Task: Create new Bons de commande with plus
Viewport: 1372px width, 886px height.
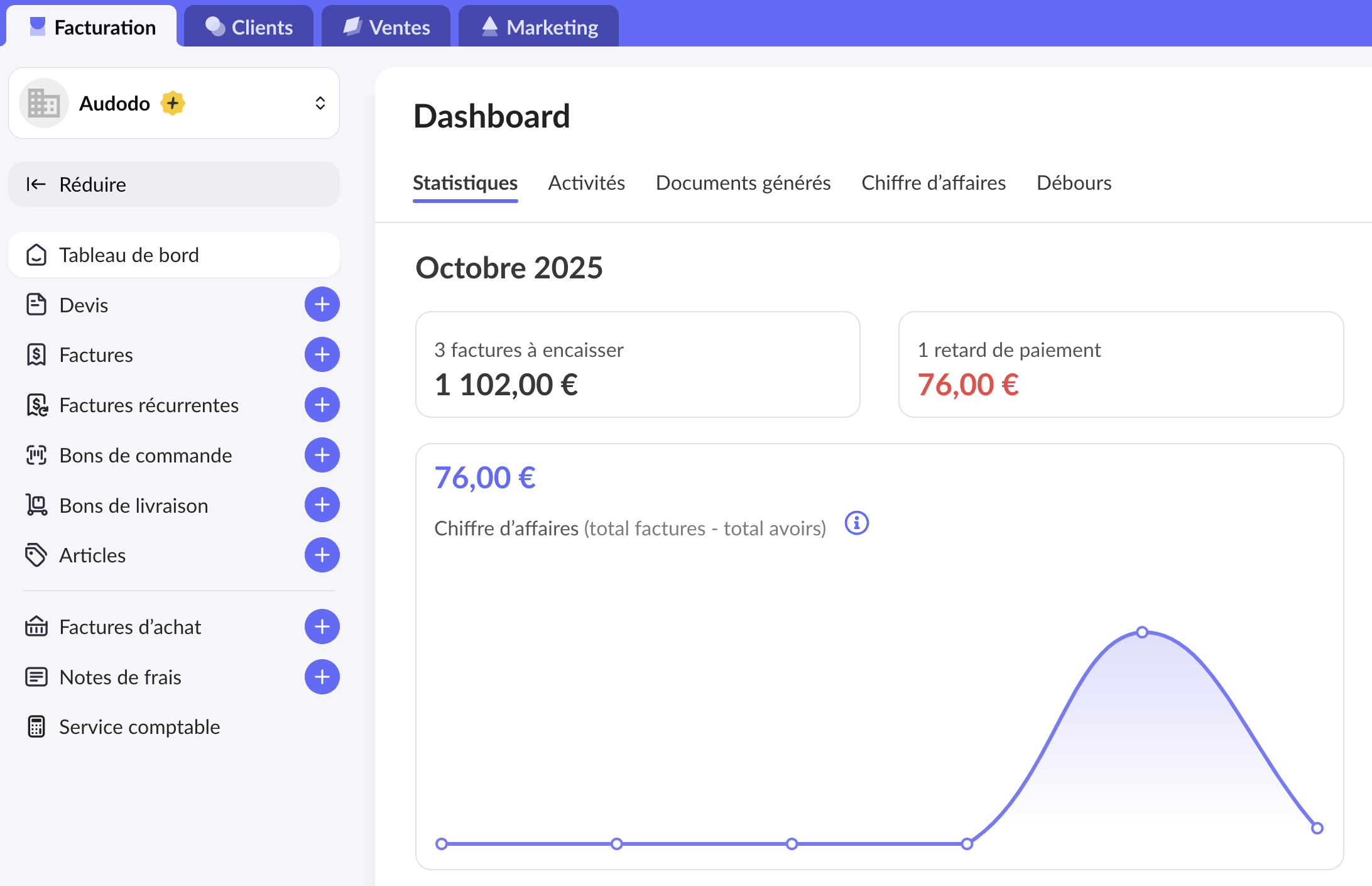Action: coord(322,455)
